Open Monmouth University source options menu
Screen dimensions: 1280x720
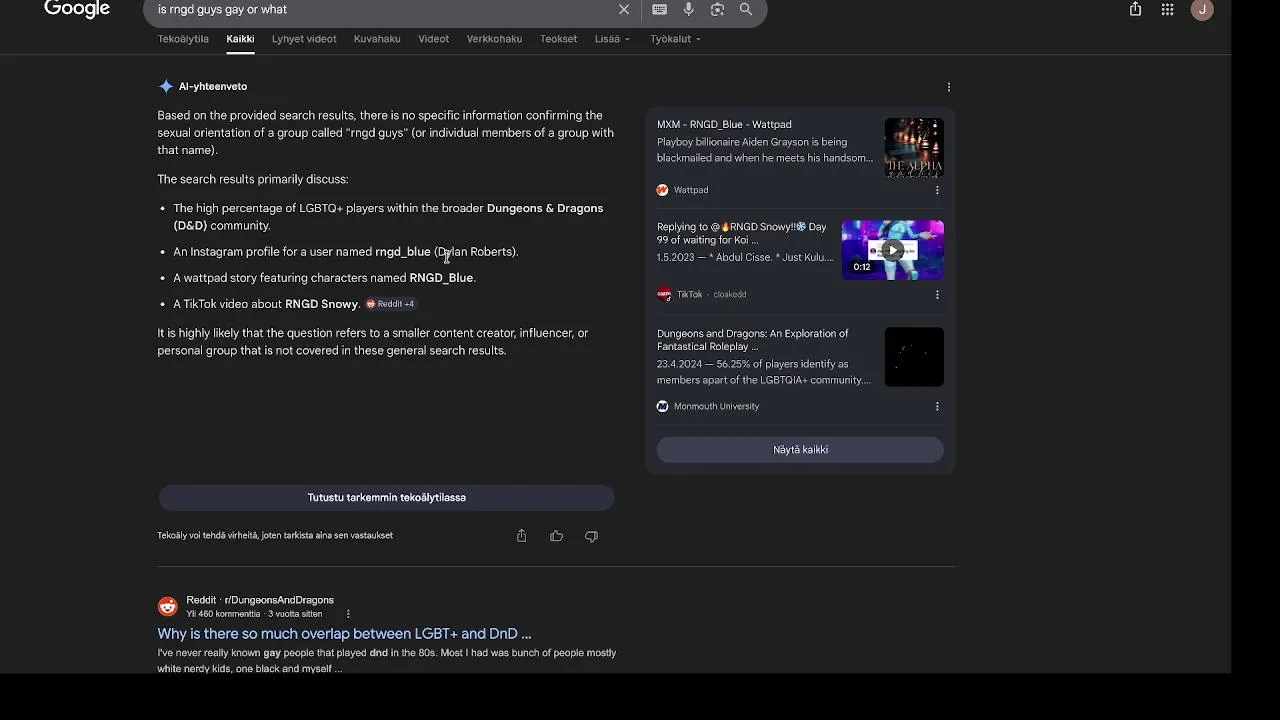[937, 407]
